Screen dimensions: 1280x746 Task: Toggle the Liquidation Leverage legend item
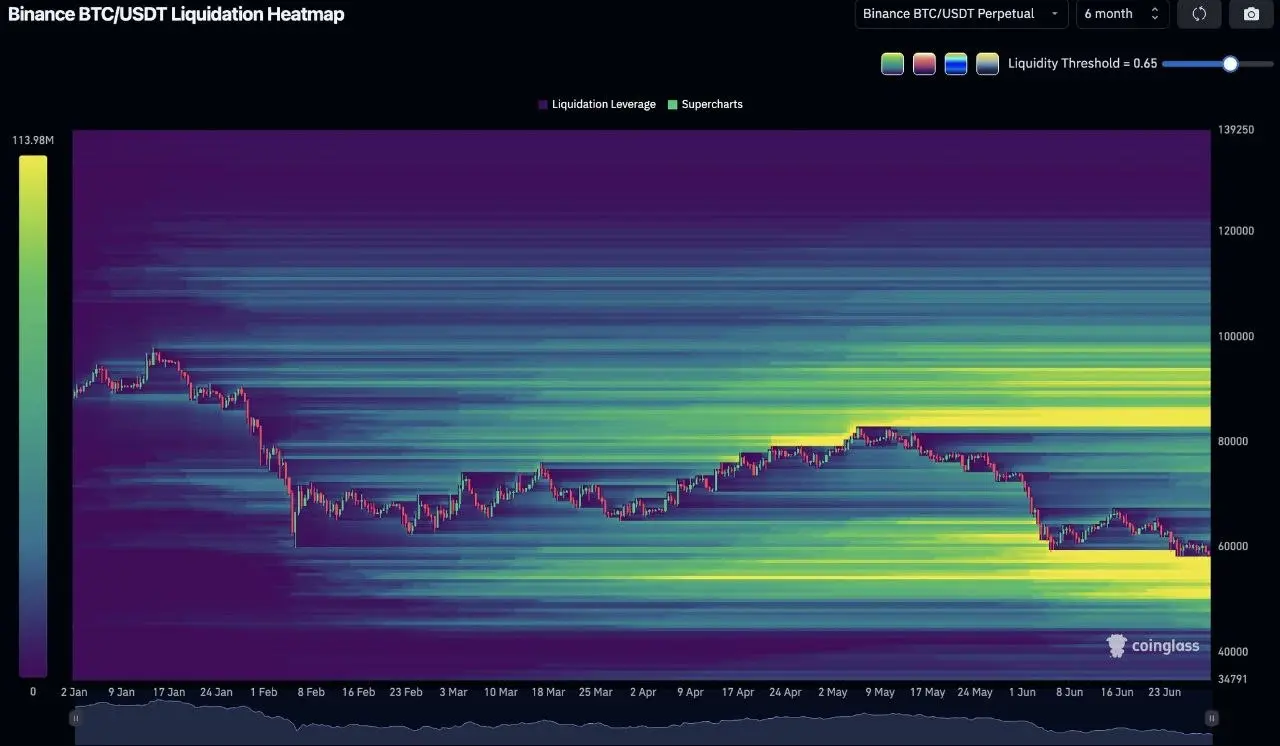[597, 104]
